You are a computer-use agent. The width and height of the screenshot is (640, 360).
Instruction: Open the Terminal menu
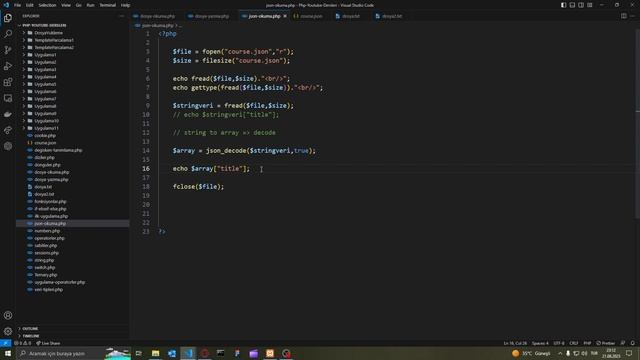click(x=107, y=5)
